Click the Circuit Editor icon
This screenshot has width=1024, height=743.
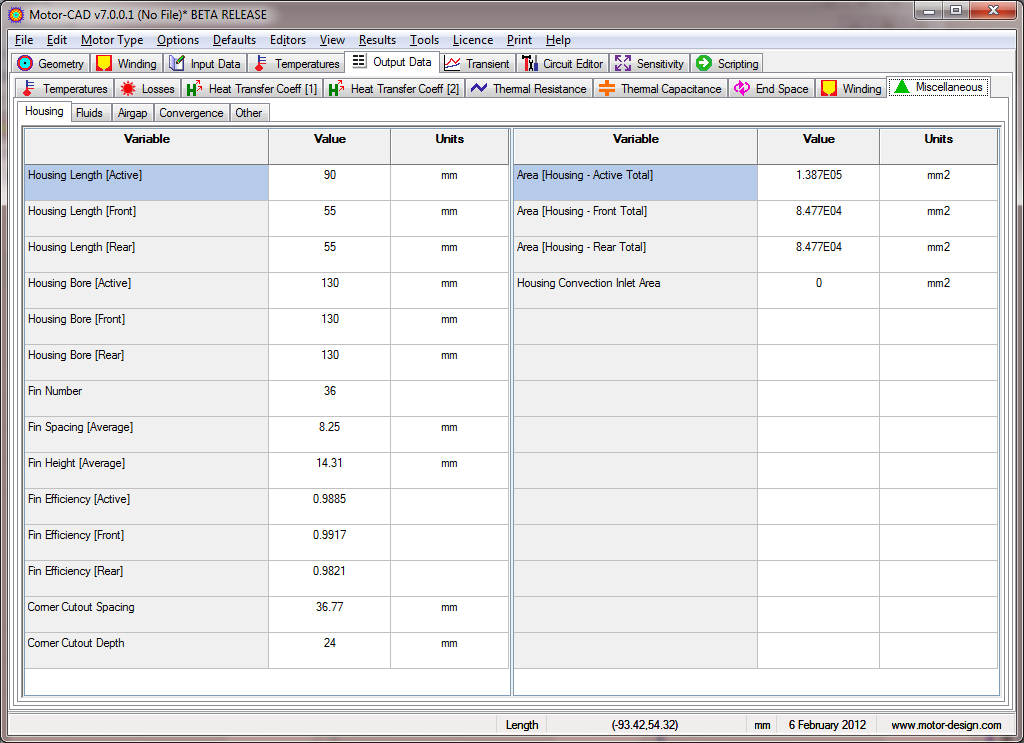pos(530,63)
